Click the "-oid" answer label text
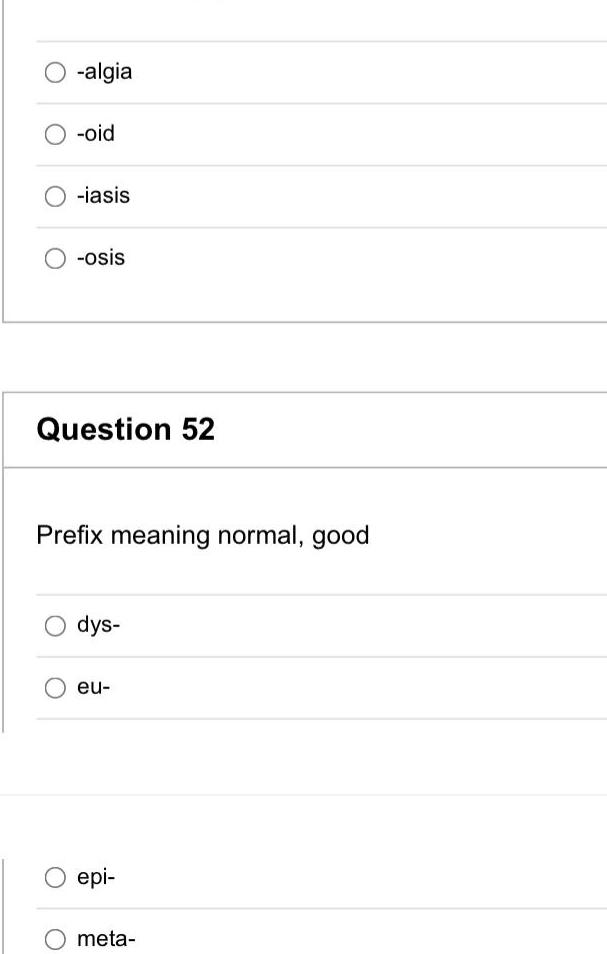Image resolution: width=607 pixels, height=954 pixels. coord(96,134)
